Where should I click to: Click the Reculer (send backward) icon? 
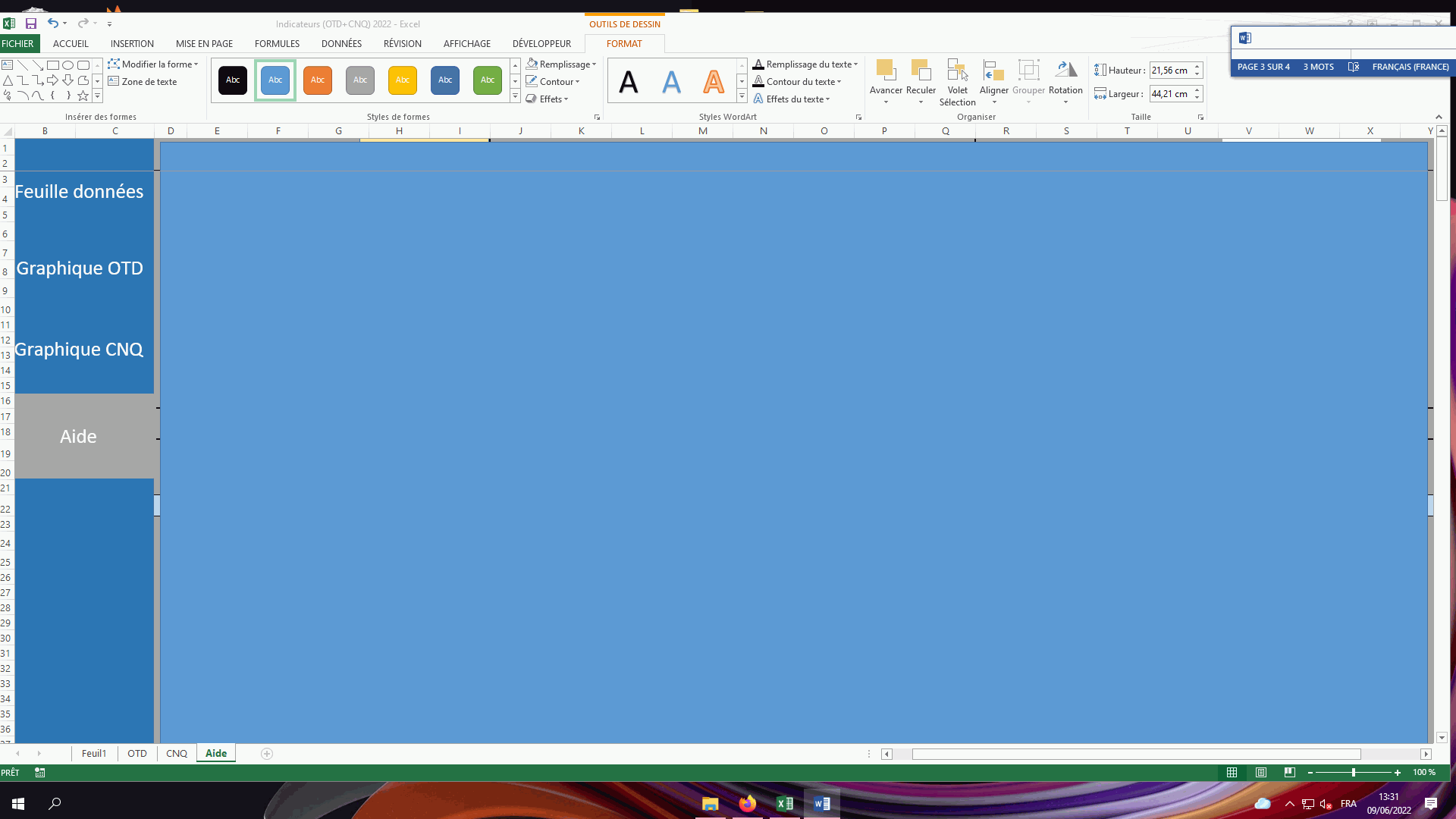click(x=921, y=71)
